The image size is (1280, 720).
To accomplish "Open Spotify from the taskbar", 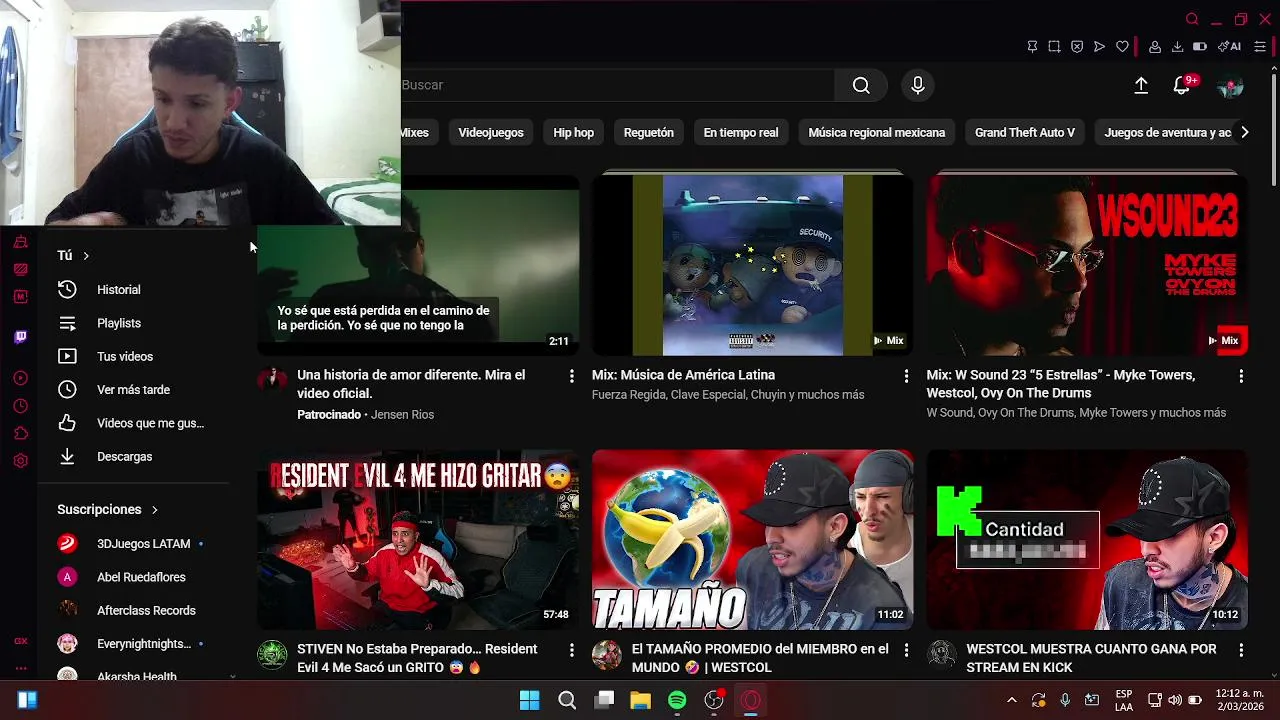I will [677, 701].
